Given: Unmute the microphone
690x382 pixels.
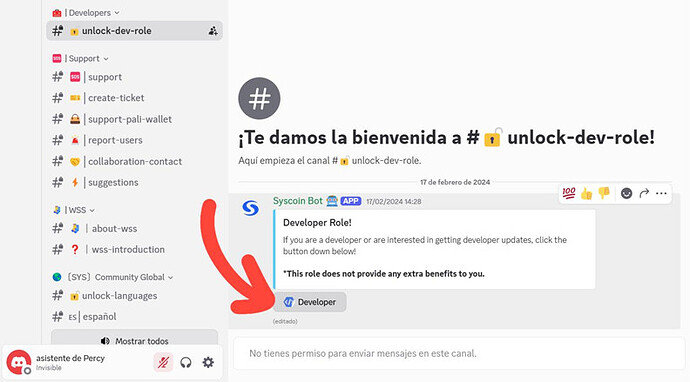Looking at the screenshot, I should (163, 362).
